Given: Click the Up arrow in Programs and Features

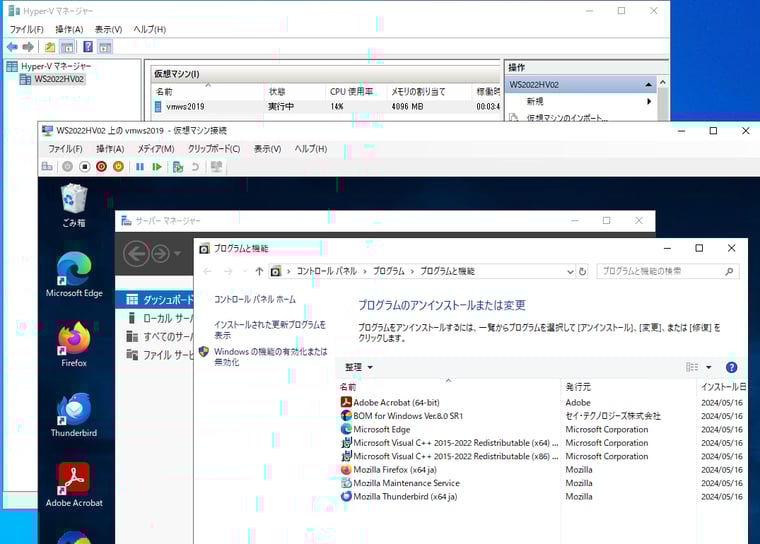Looking at the screenshot, I should click(x=259, y=272).
